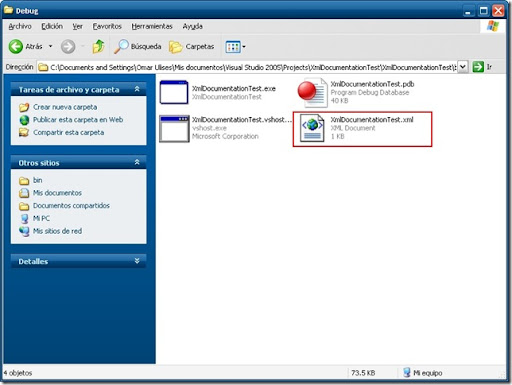Open the Herramientas menu
512x385 pixels.
coord(152,26)
